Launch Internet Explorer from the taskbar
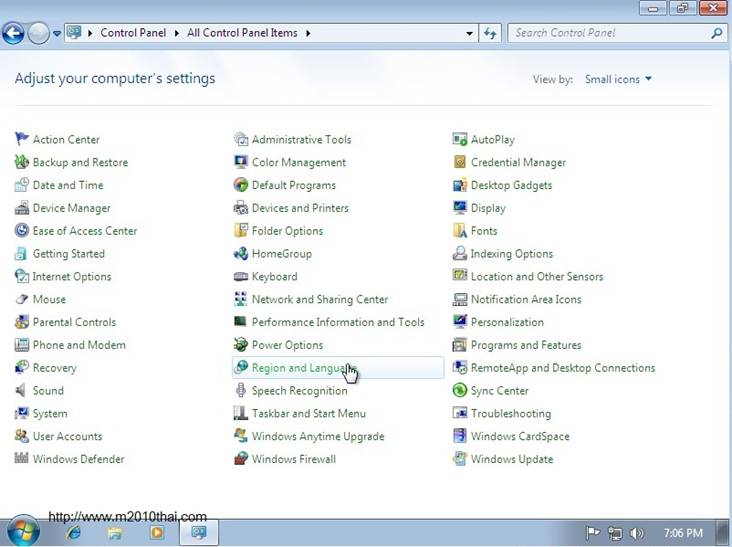This screenshot has height=547, width=732. click(73, 533)
